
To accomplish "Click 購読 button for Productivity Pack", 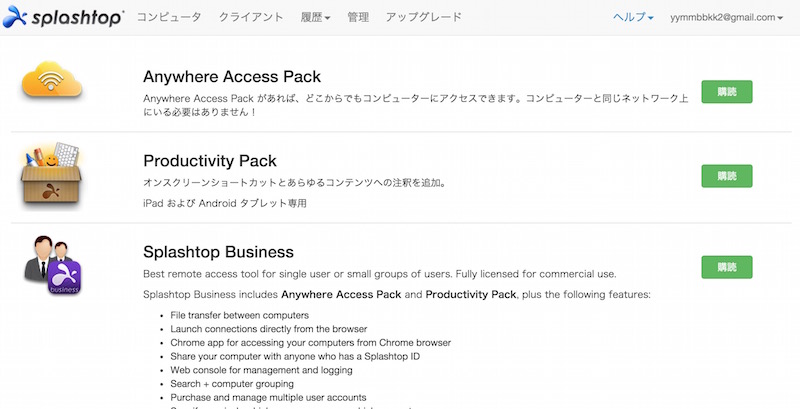I will [727, 176].
